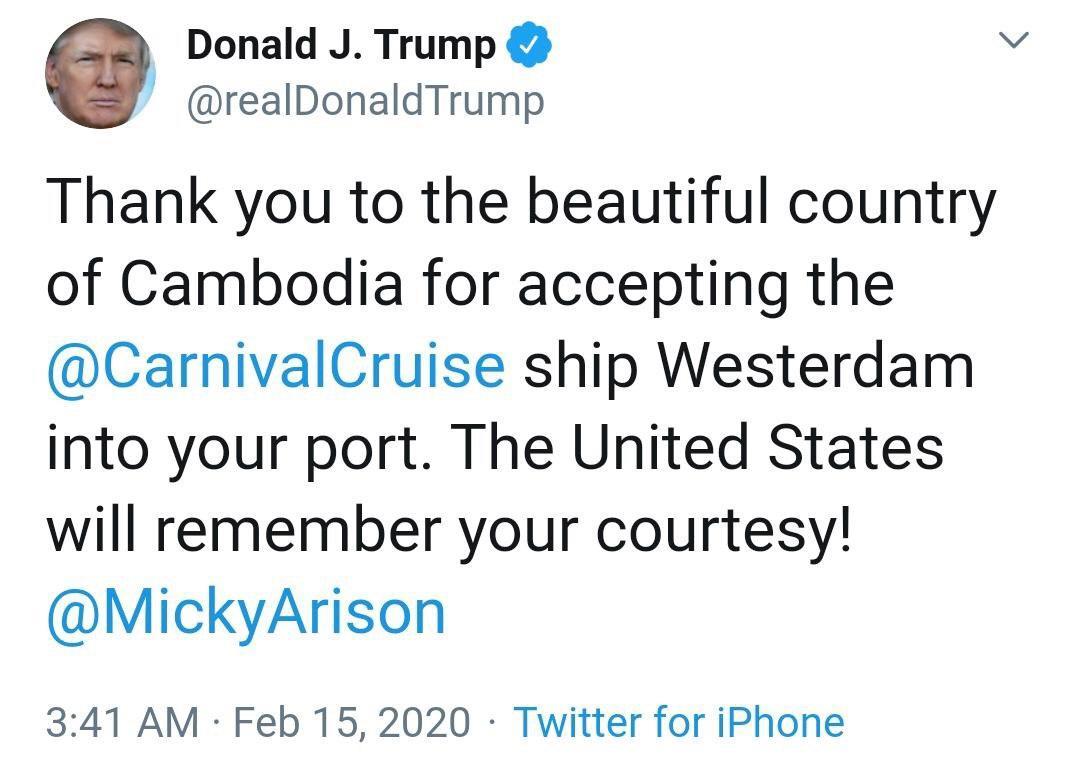Click "Thank you" at the tweet start
Screen dimensions: 1079x763
(x=169, y=203)
